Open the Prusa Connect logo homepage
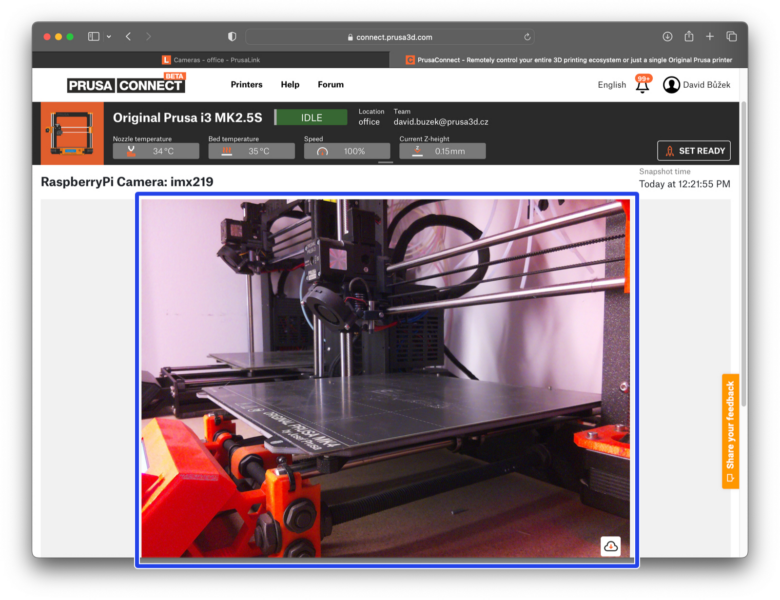Image resolution: width=780 pixels, height=600 pixels. [126, 84]
